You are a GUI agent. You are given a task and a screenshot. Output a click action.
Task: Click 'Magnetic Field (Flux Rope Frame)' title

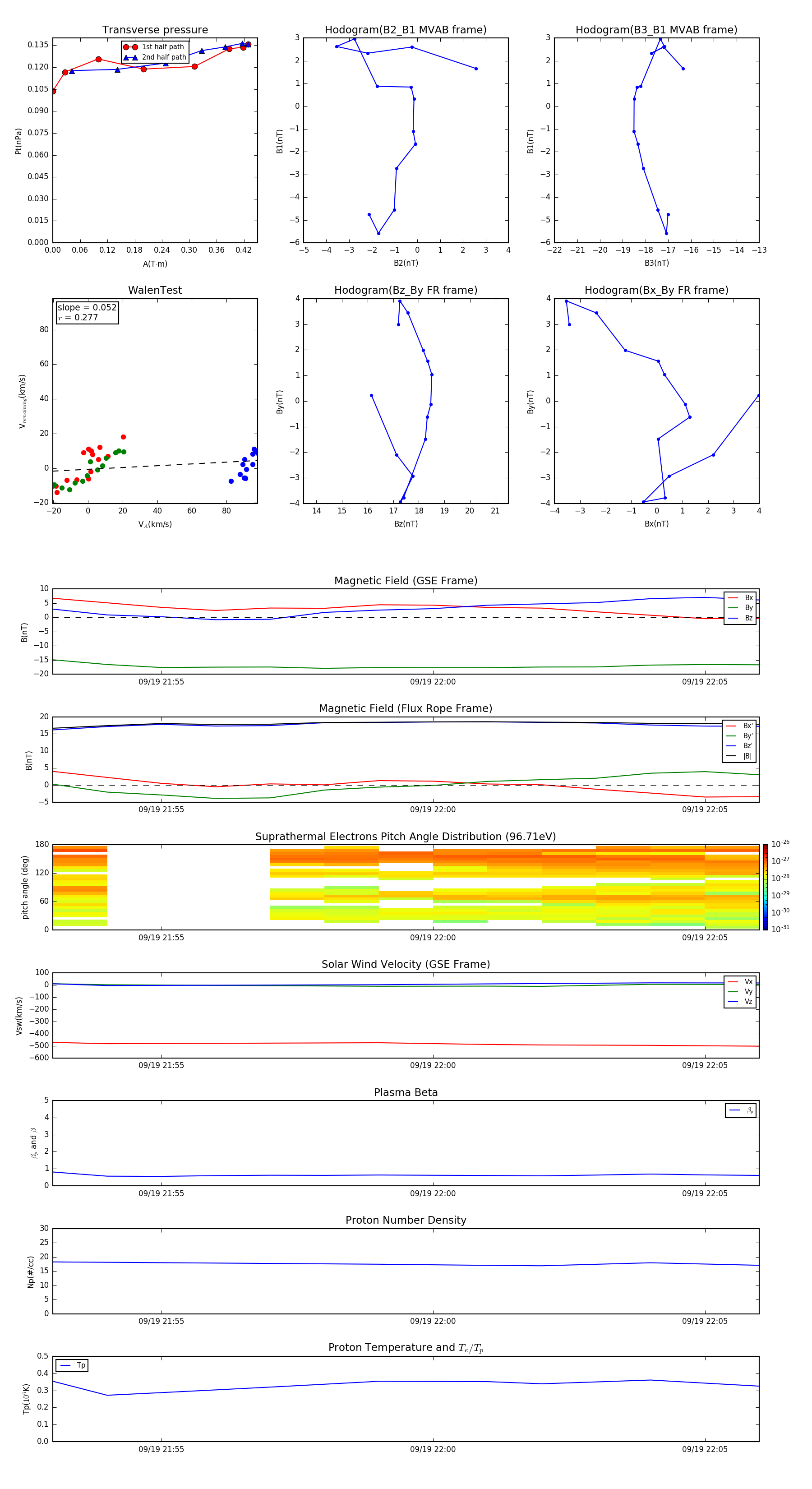[406, 709]
